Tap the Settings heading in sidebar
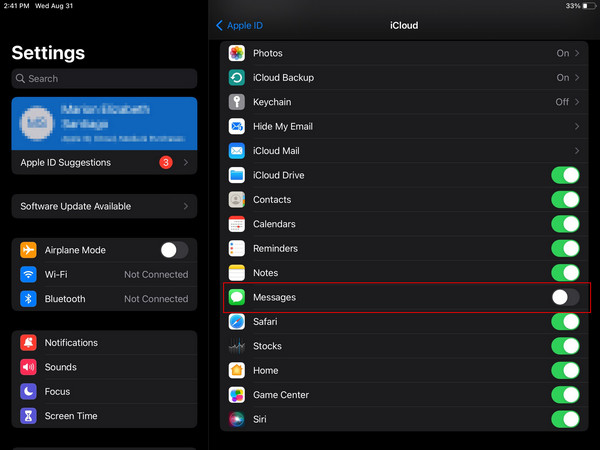The height and width of the screenshot is (450, 600). tap(48, 53)
